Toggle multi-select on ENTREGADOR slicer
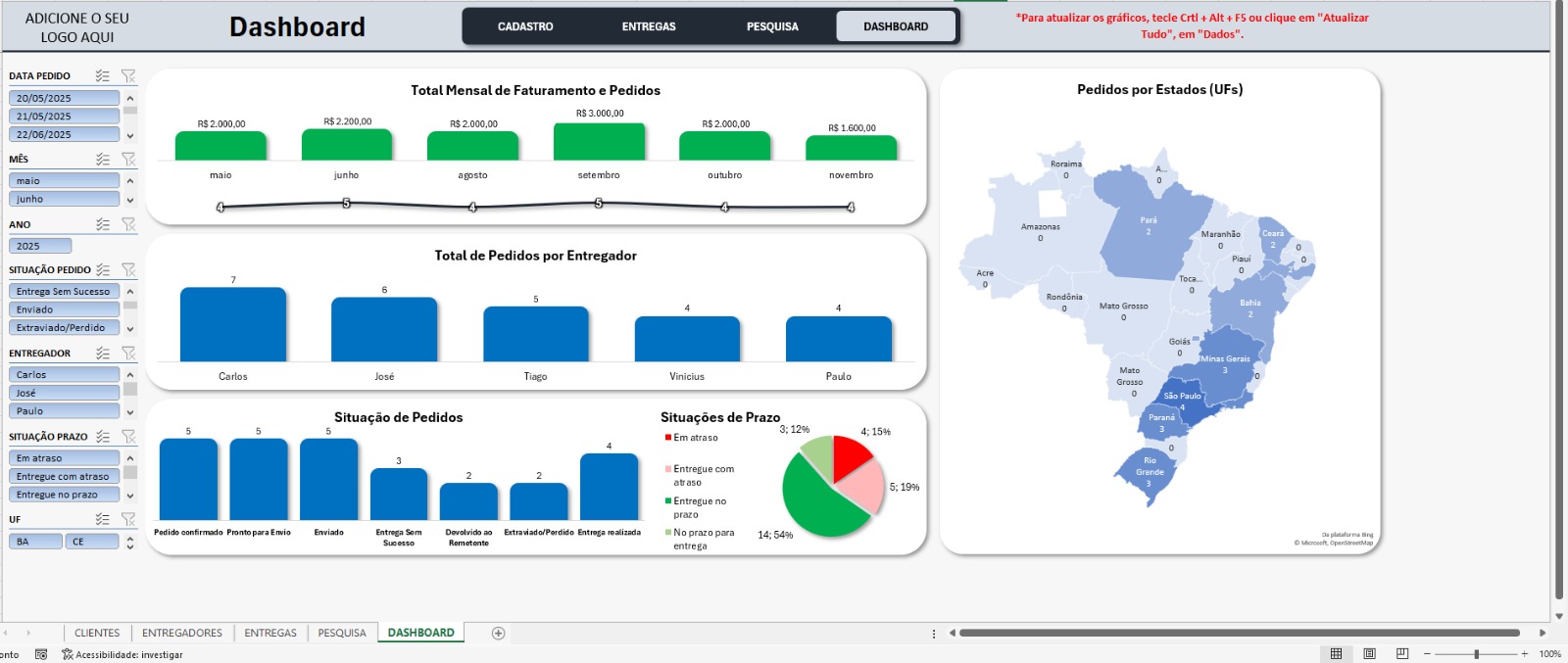 (x=102, y=353)
